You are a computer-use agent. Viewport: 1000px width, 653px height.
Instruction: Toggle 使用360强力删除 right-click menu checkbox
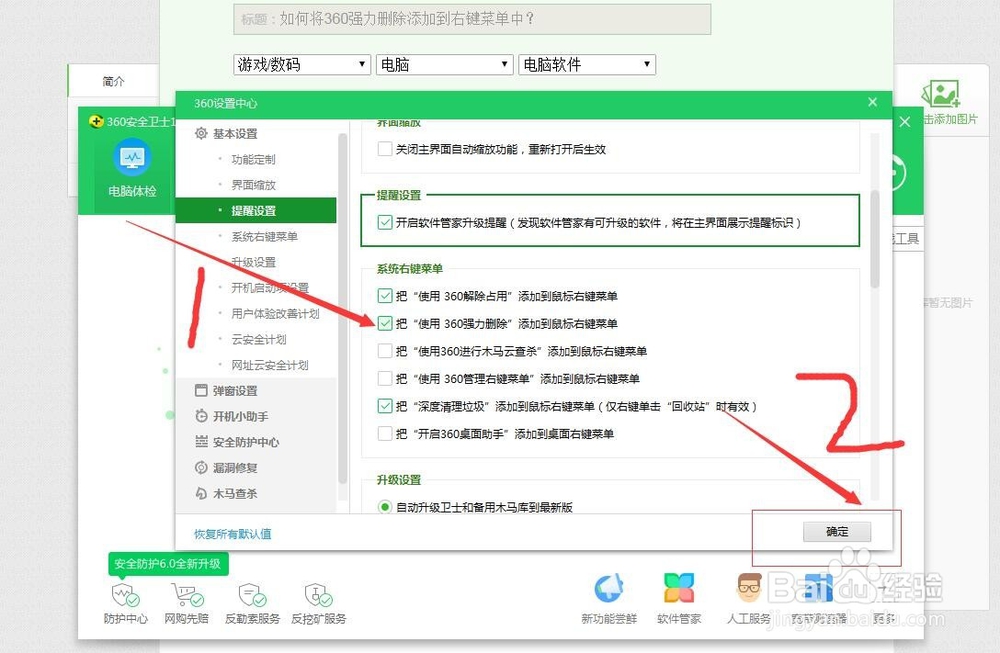tap(385, 323)
